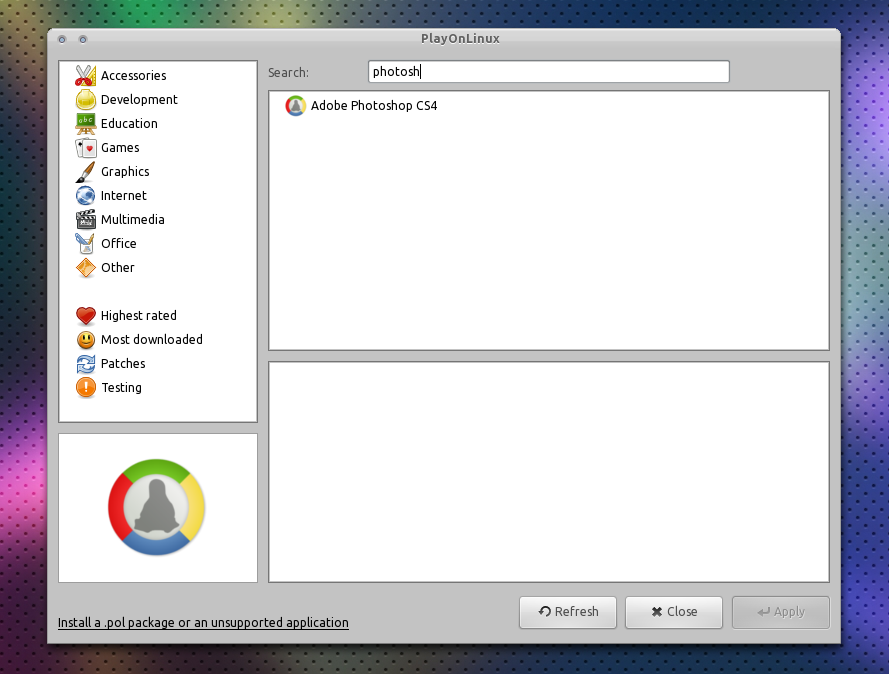
Task: Click the Apply button
Action: (x=780, y=612)
